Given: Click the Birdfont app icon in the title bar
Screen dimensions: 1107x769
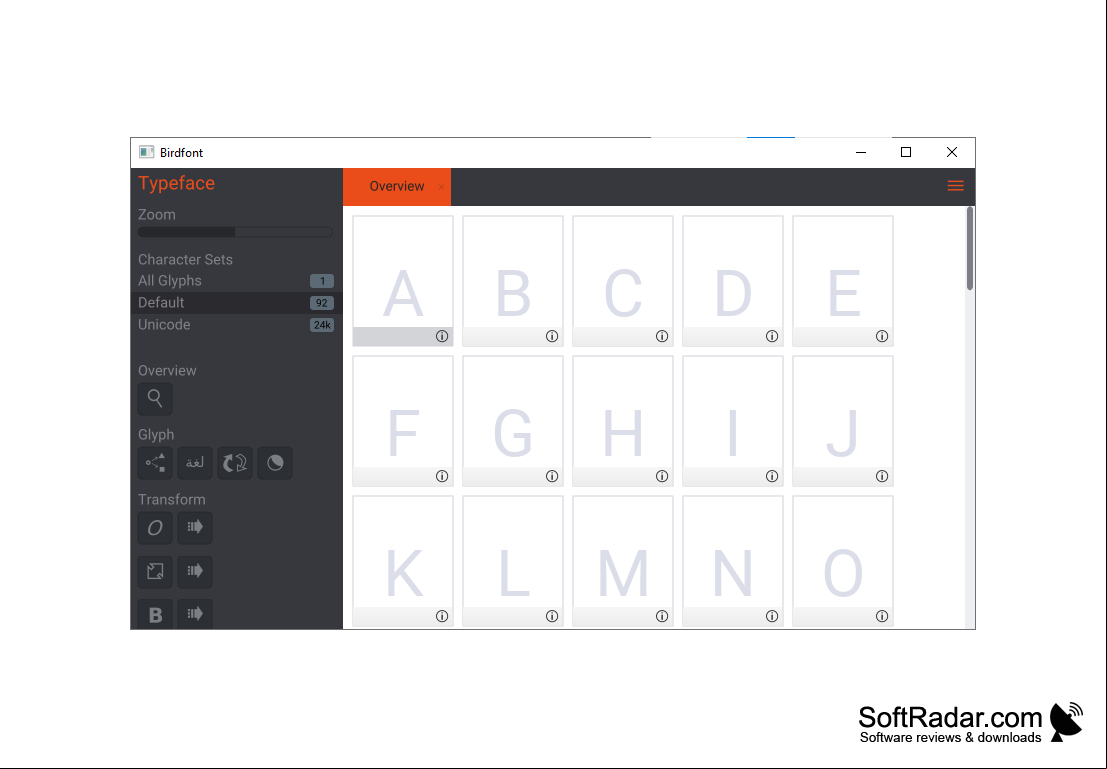Looking at the screenshot, I should pyautogui.click(x=146, y=152).
